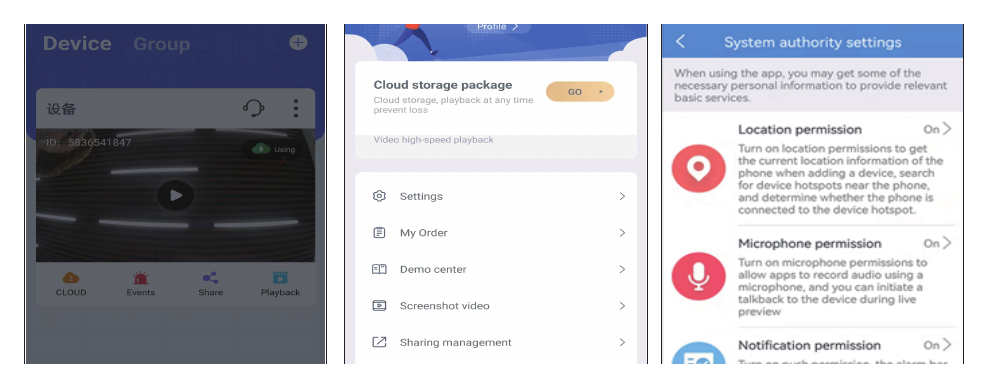Play the camera live preview
The width and height of the screenshot is (988, 388).
176,195
